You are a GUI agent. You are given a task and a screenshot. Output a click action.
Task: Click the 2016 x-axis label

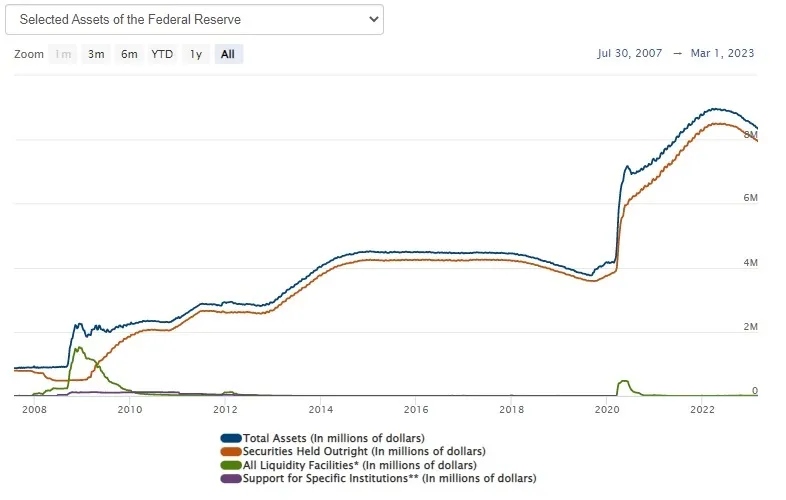tap(416, 410)
